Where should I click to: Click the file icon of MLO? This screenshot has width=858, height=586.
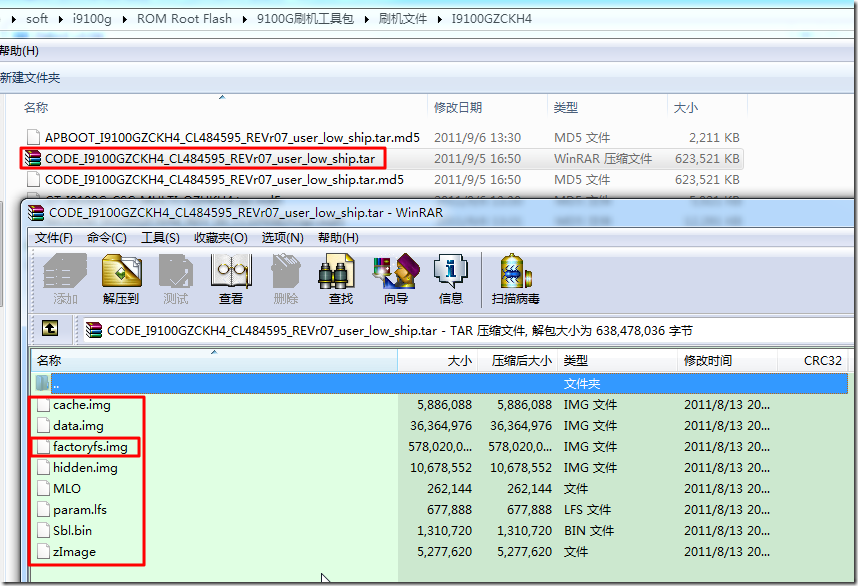pos(43,489)
